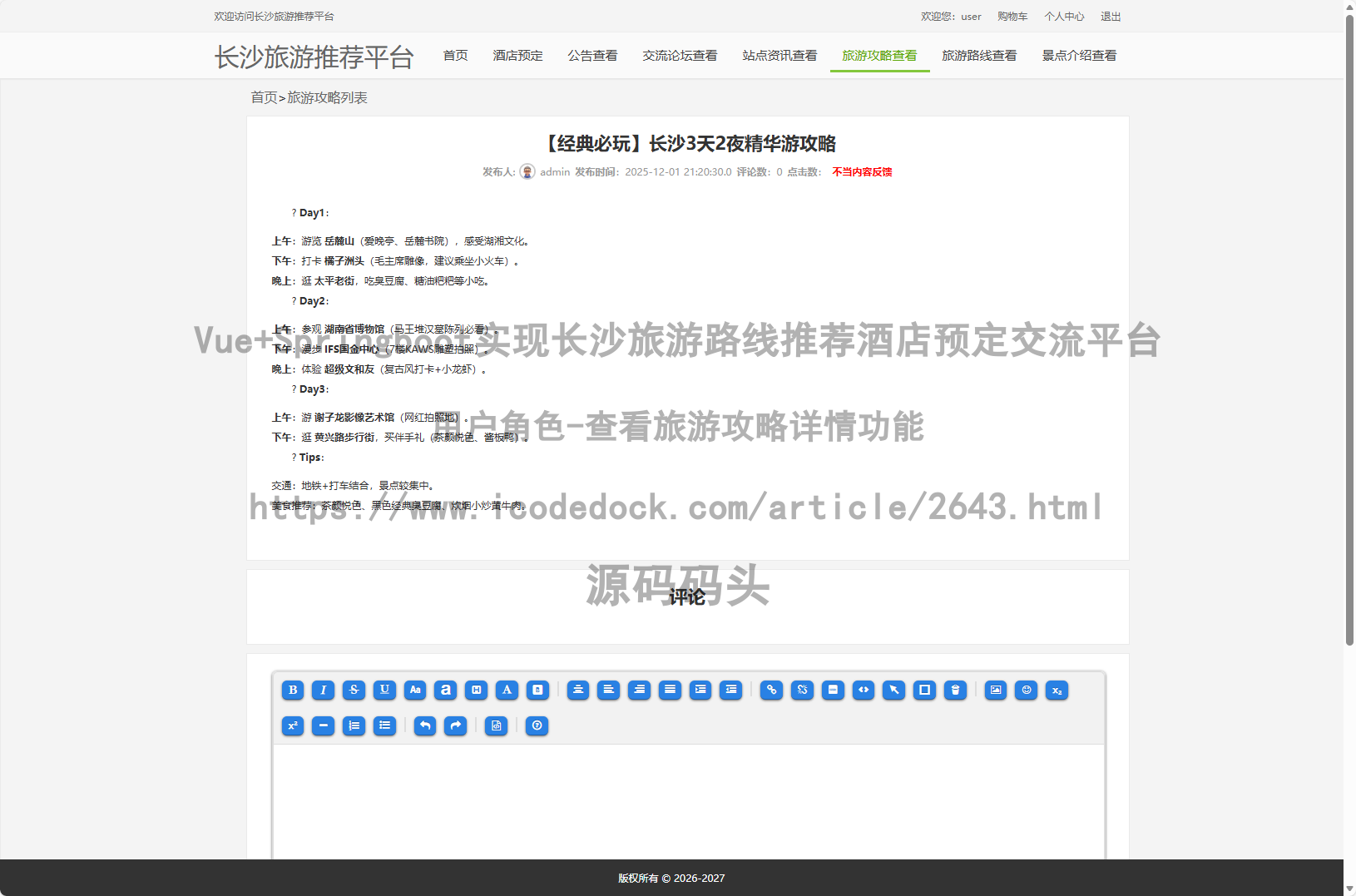Viewport: 1356px width, 896px height.
Task: Select the italic formatting icon
Action: click(323, 690)
